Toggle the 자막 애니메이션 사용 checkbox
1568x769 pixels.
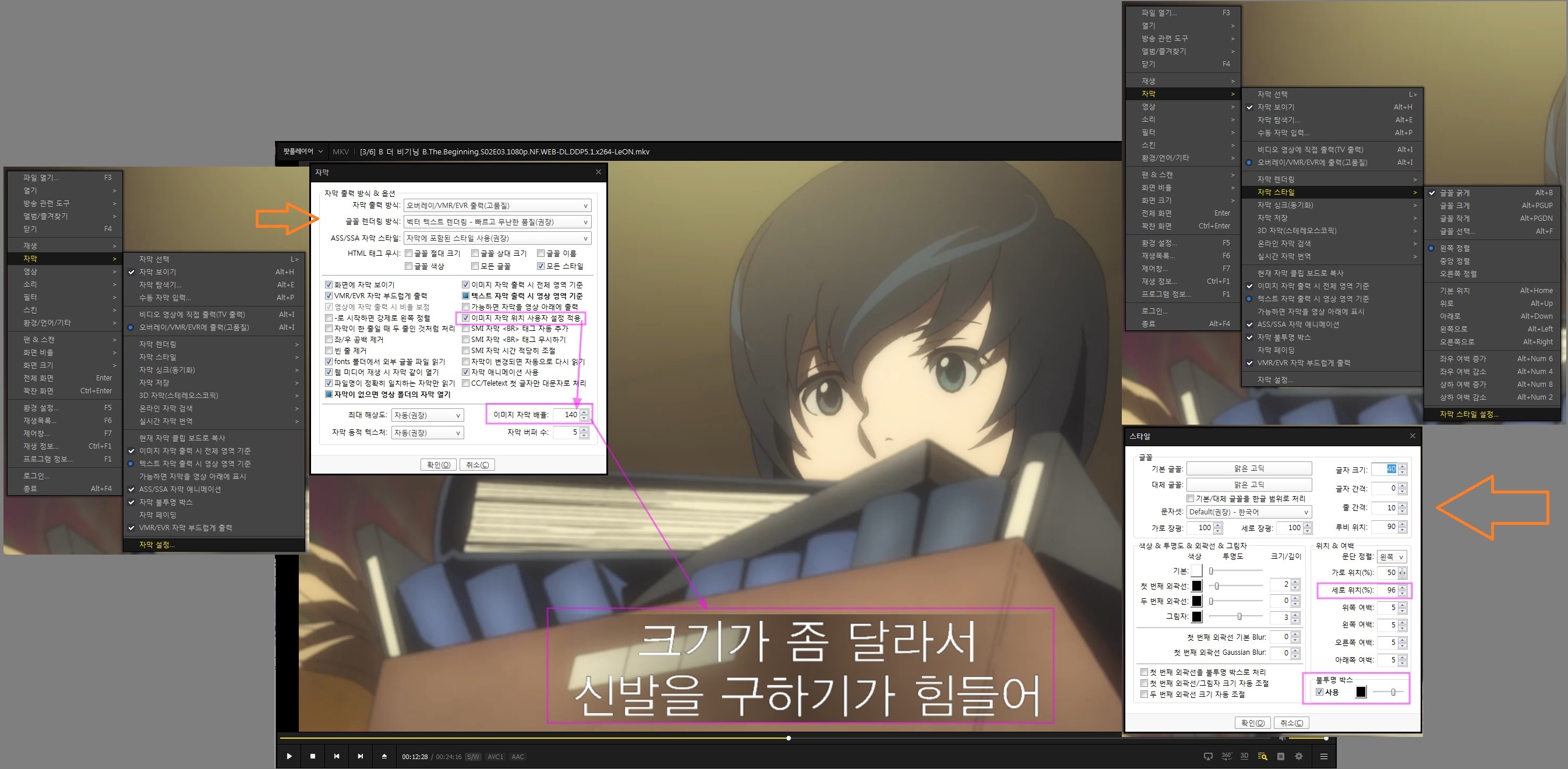pos(465,372)
